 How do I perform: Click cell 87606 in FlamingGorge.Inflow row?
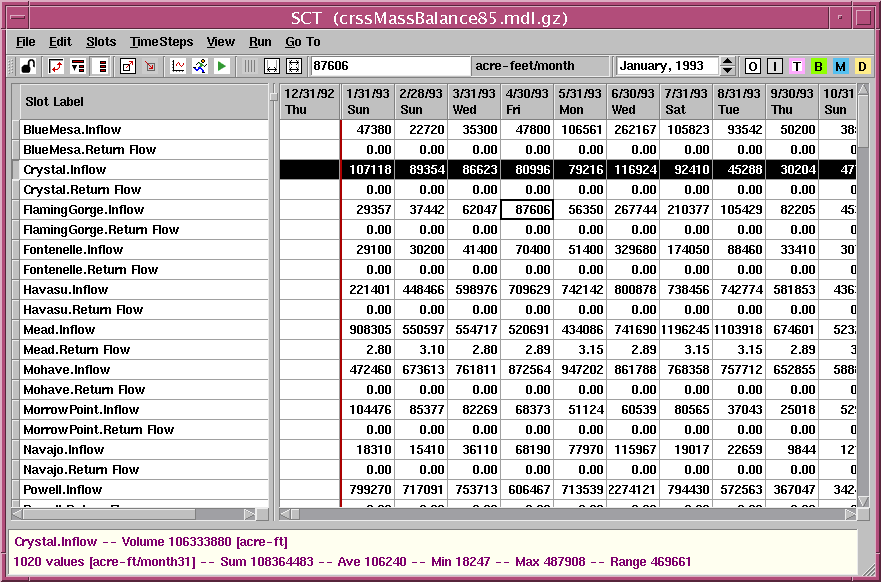tap(527, 210)
